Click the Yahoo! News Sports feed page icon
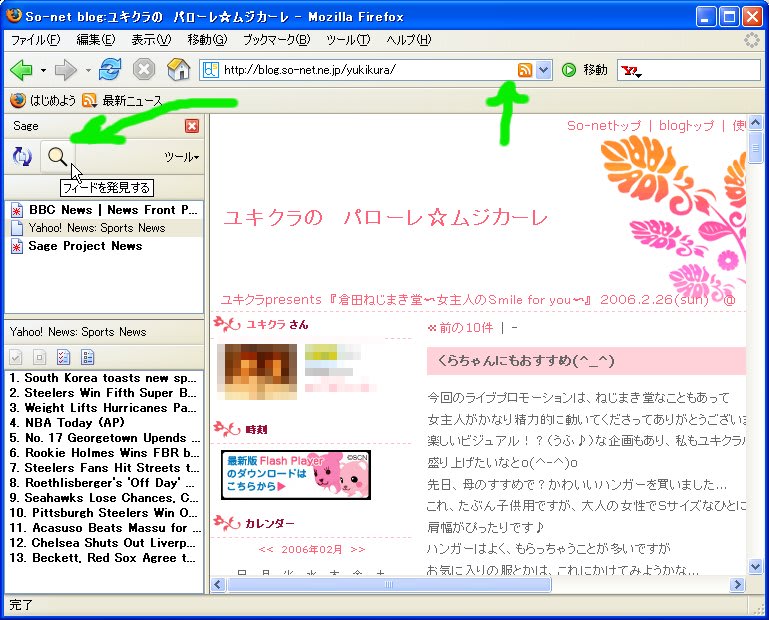The height and width of the screenshot is (620, 769). (x=17, y=228)
